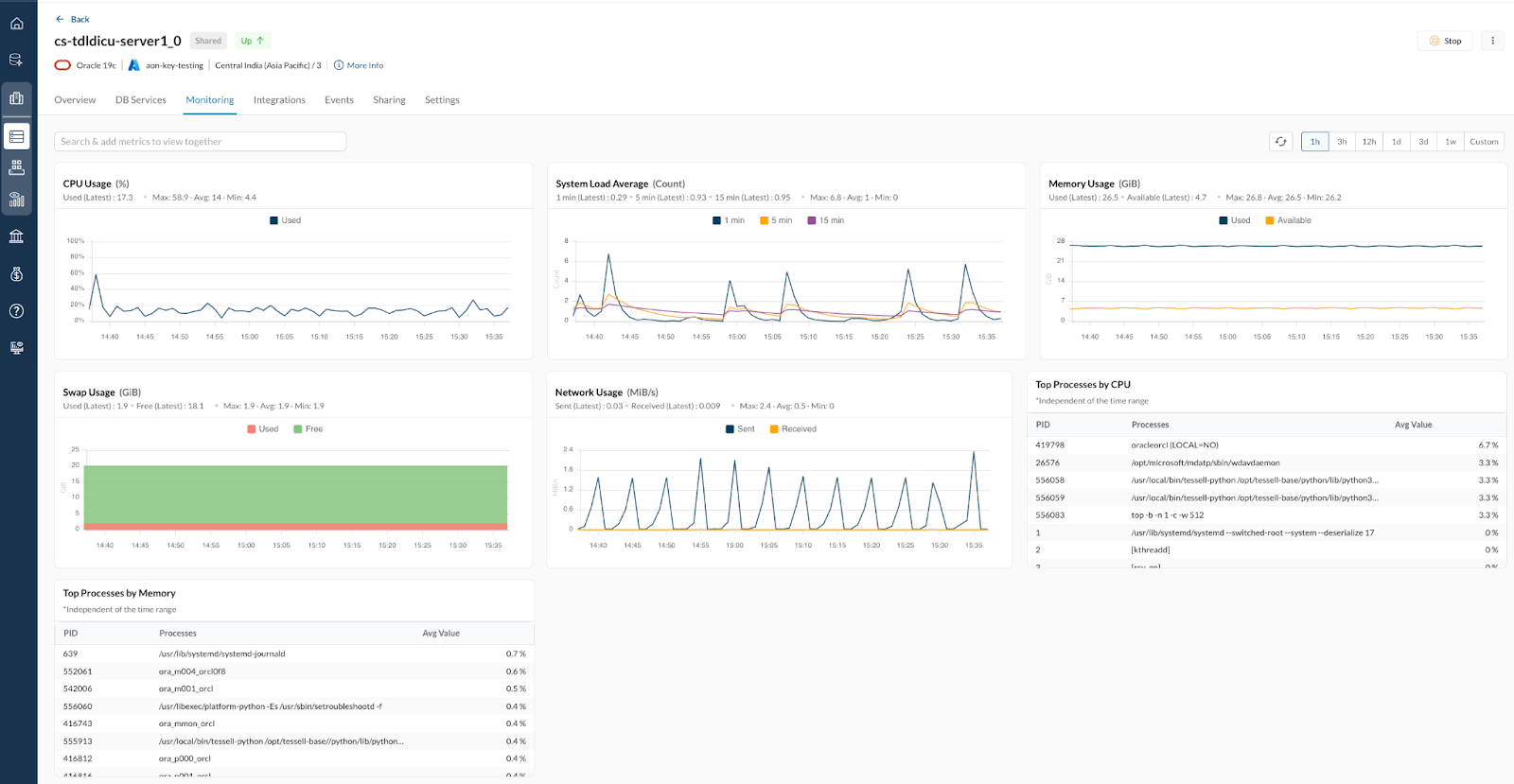1514x784 pixels.
Task: Open the Custom time range picker
Action: pos(1484,142)
